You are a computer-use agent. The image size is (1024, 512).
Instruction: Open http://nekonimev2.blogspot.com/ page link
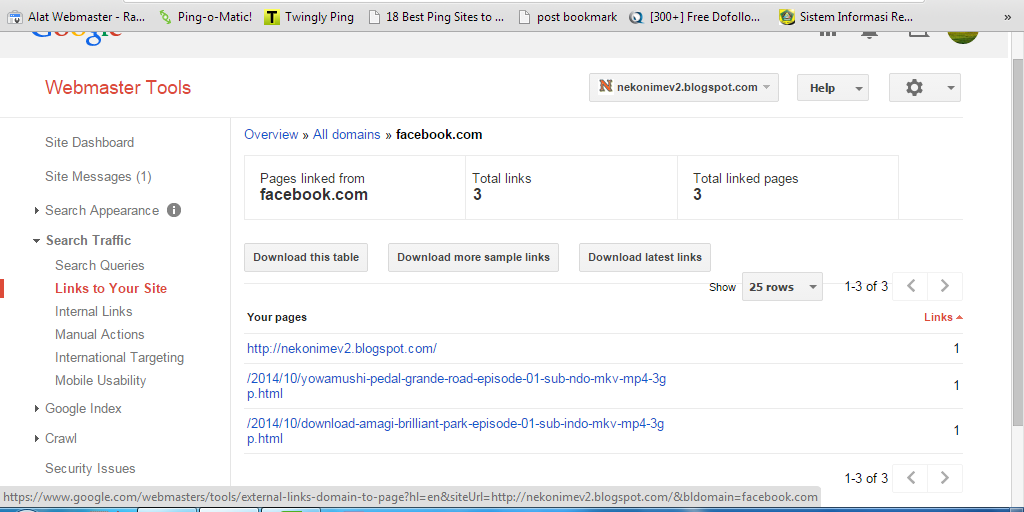(x=342, y=349)
